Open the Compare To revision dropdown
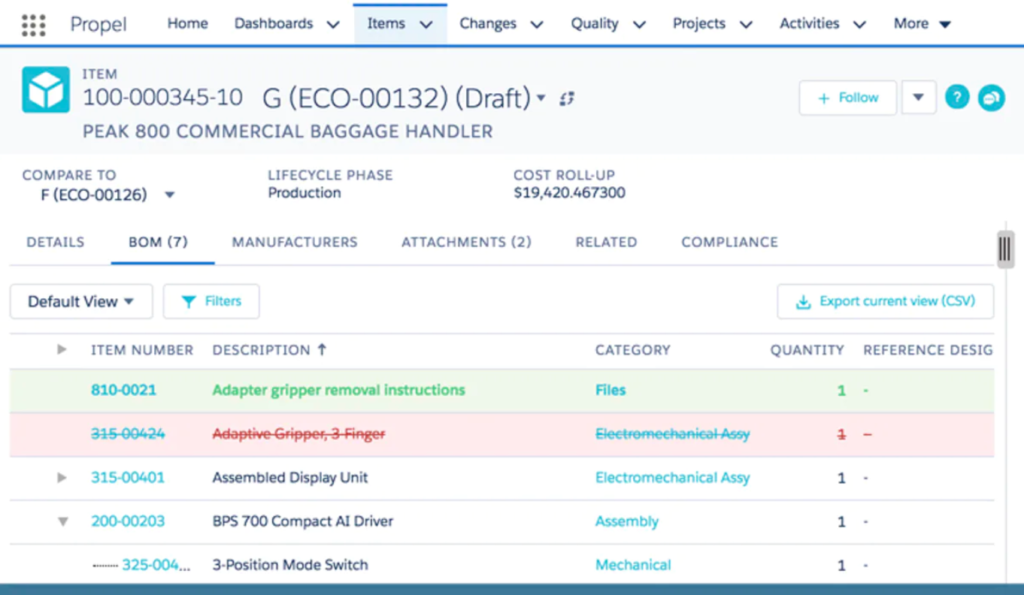The image size is (1024, 595). [x=170, y=195]
